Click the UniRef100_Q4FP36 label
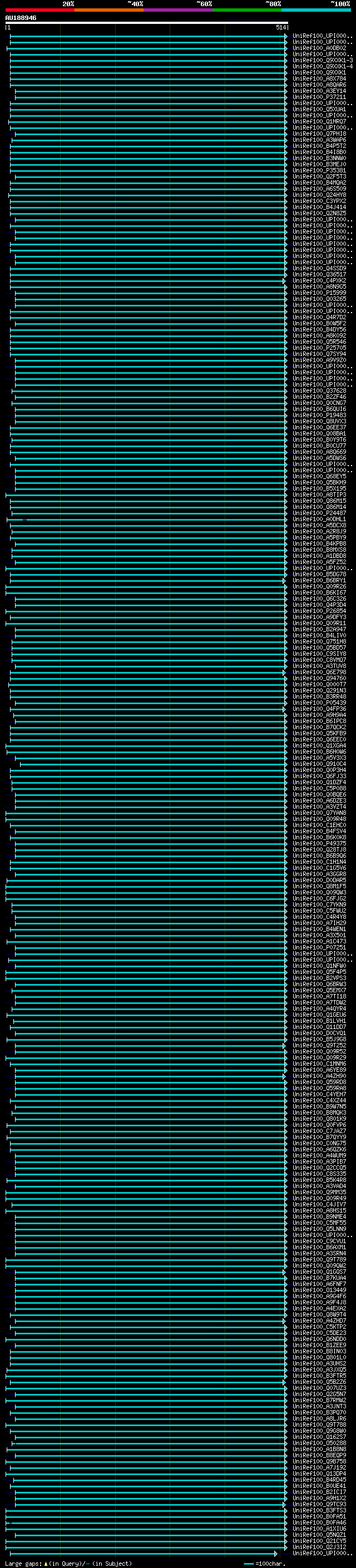The width and height of the screenshot is (356, 1568). 319,709
